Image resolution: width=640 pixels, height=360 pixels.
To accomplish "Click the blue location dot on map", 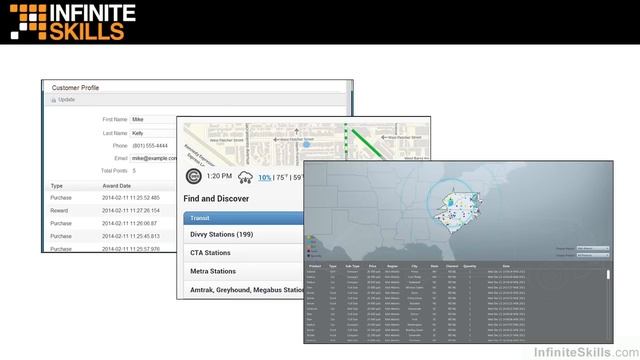I will click(307, 144).
